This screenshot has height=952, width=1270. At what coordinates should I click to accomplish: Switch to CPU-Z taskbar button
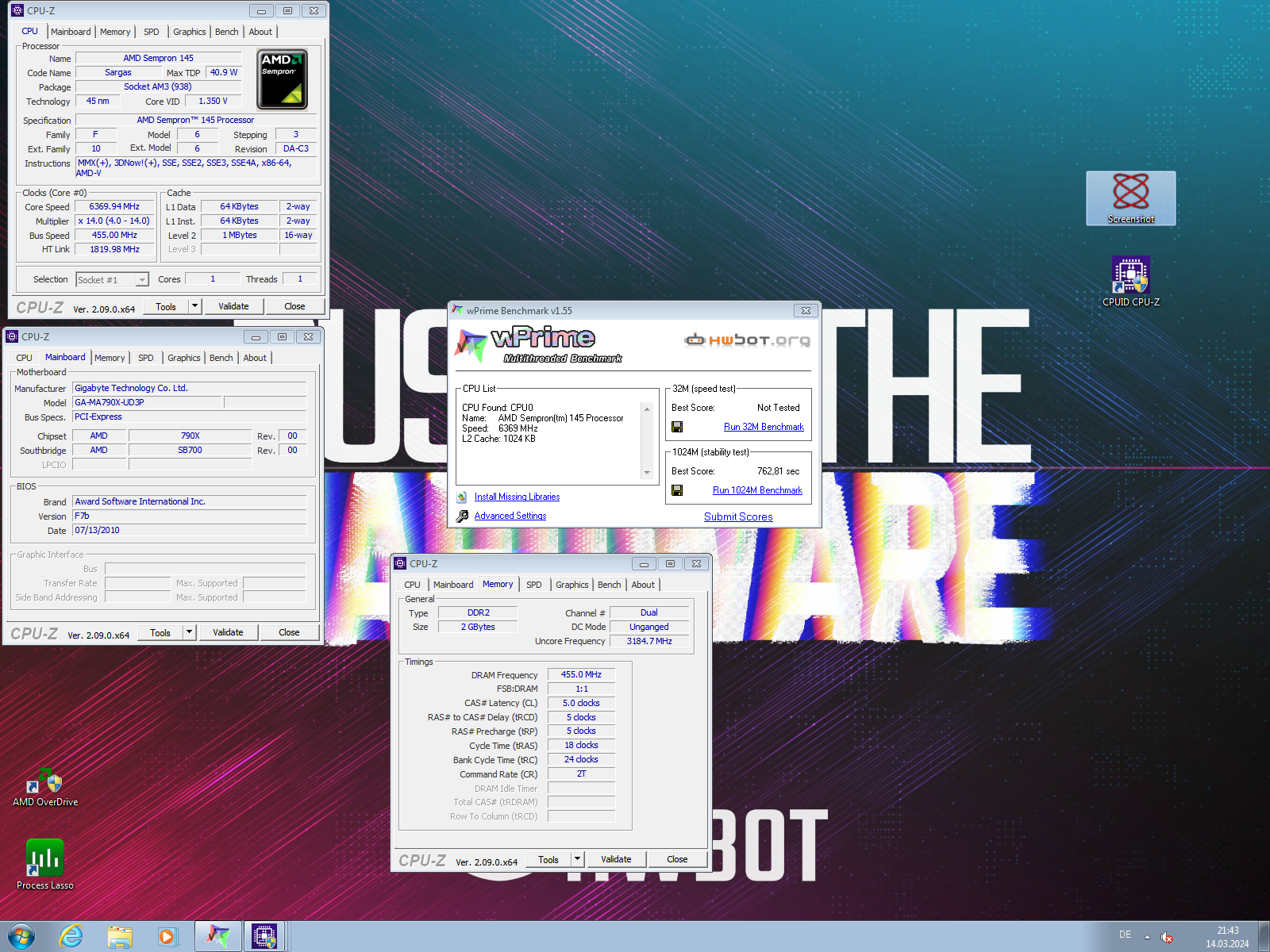(264, 937)
